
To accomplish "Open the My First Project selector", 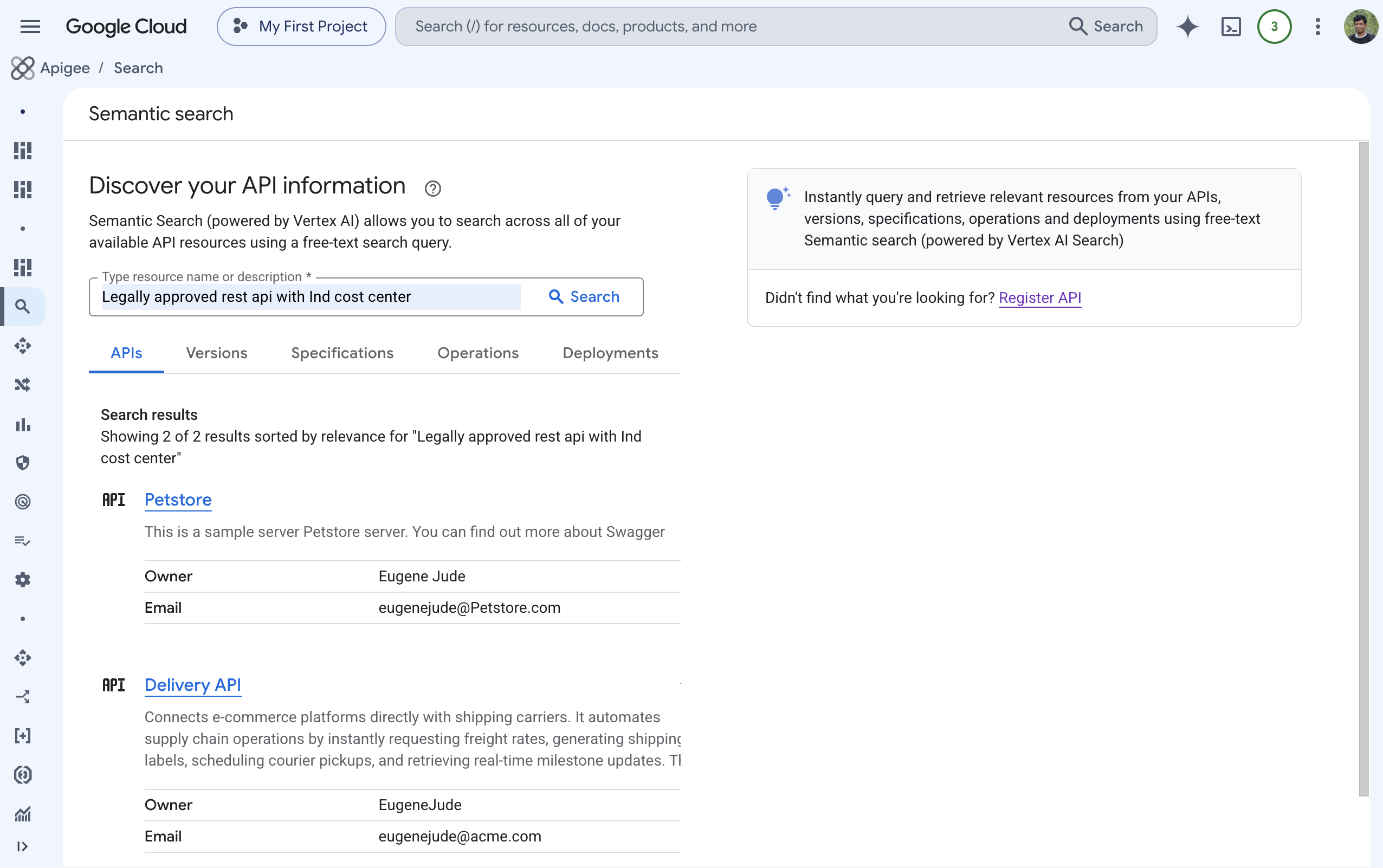I will [301, 27].
